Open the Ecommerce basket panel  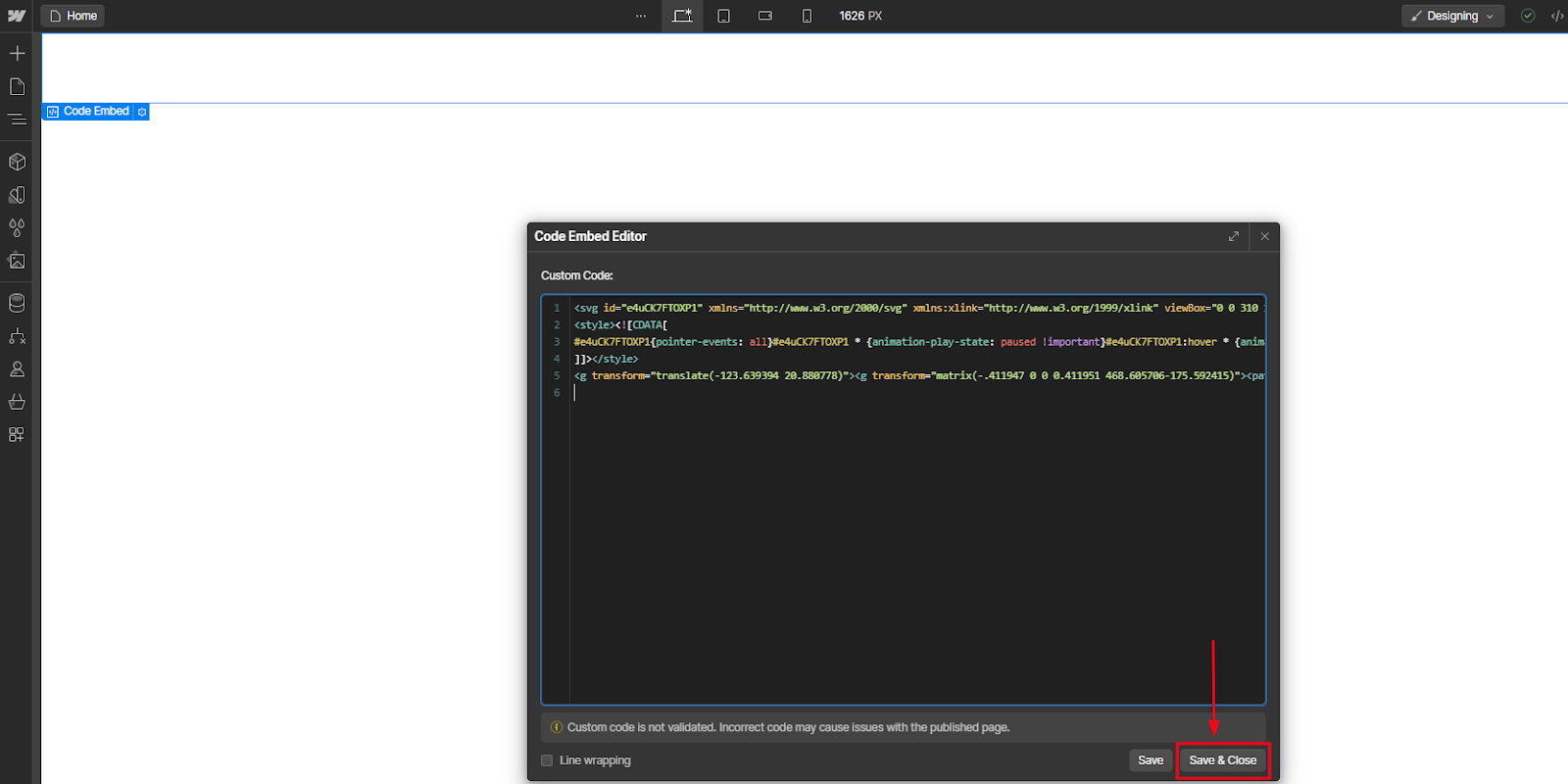click(x=17, y=402)
